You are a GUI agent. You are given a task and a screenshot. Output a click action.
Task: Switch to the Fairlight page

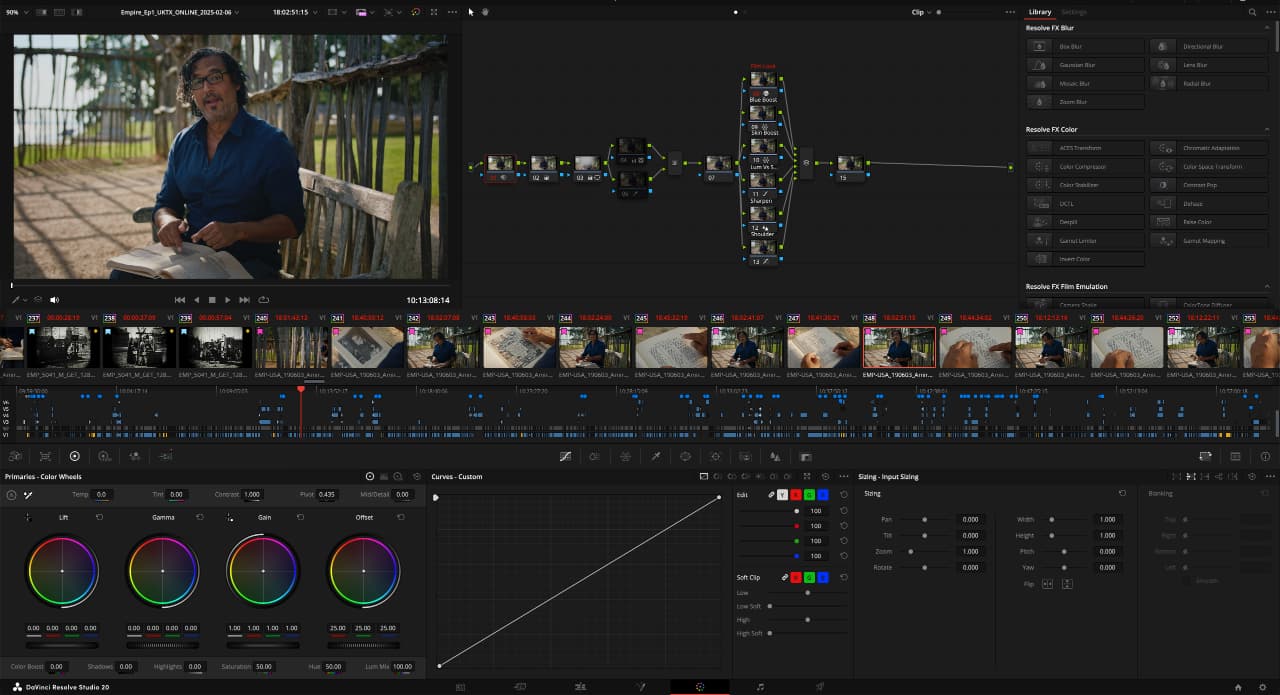click(760, 687)
